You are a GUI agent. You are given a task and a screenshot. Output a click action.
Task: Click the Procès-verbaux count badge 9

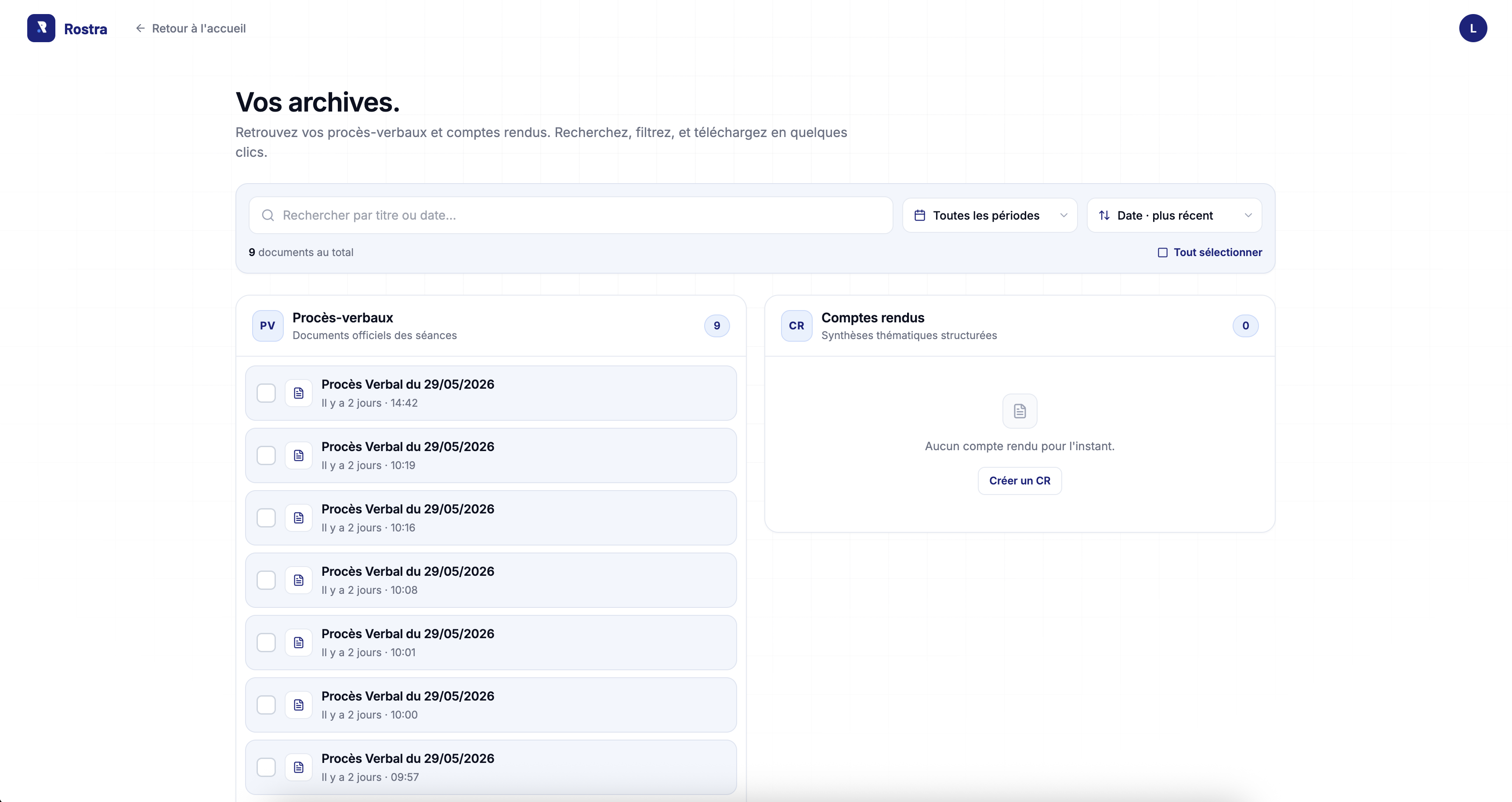point(716,325)
